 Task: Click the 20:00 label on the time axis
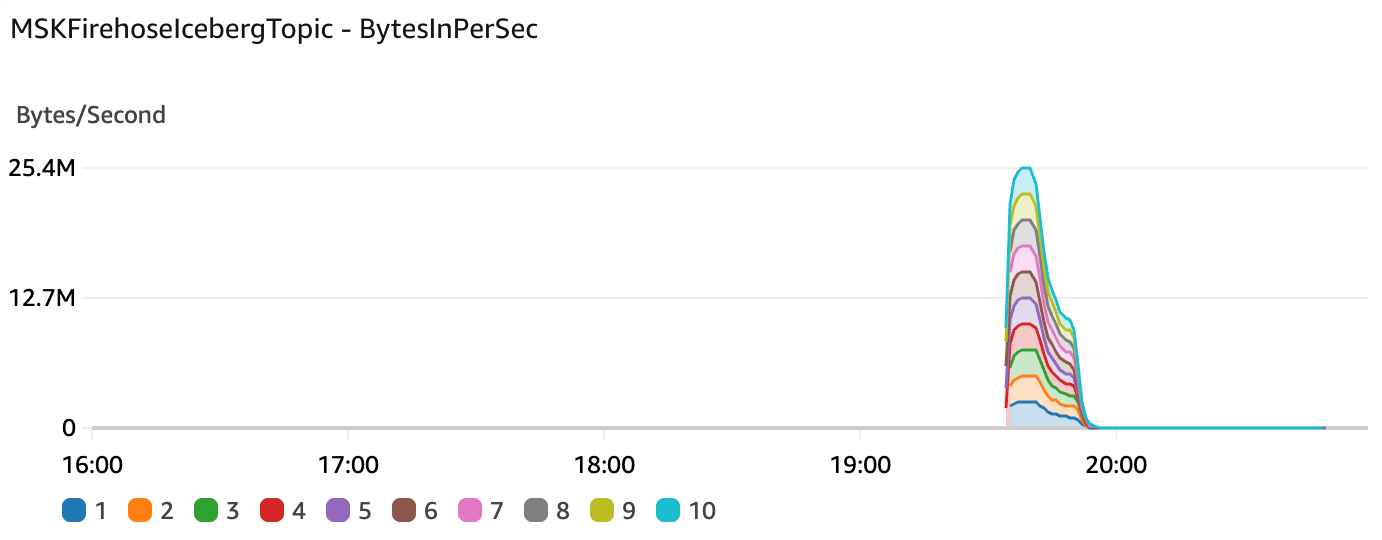pyautogui.click(x=1116, y=465)
